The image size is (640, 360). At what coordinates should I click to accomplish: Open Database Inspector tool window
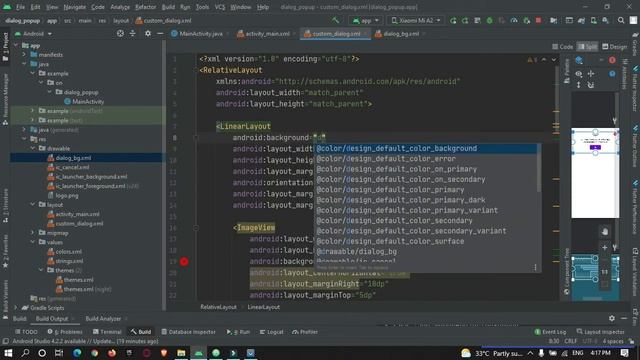(188, 332)
